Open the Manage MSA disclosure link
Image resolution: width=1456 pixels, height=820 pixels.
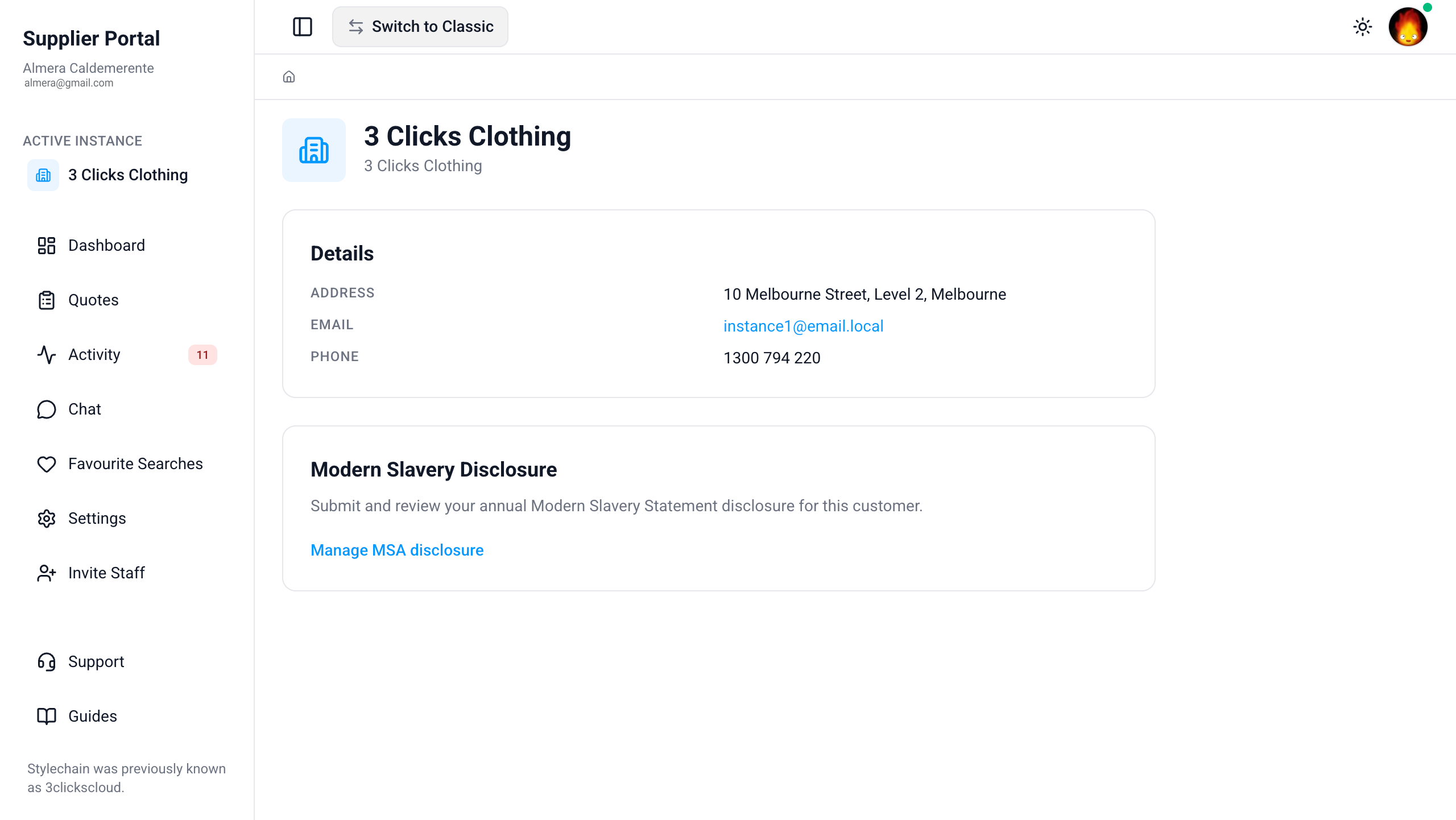(397, 550)
